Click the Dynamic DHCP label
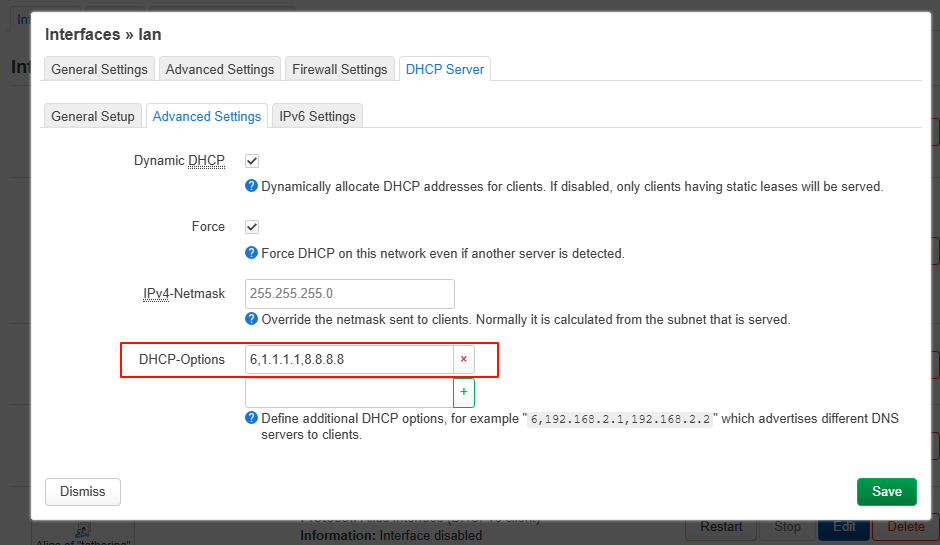 (179, 161)
